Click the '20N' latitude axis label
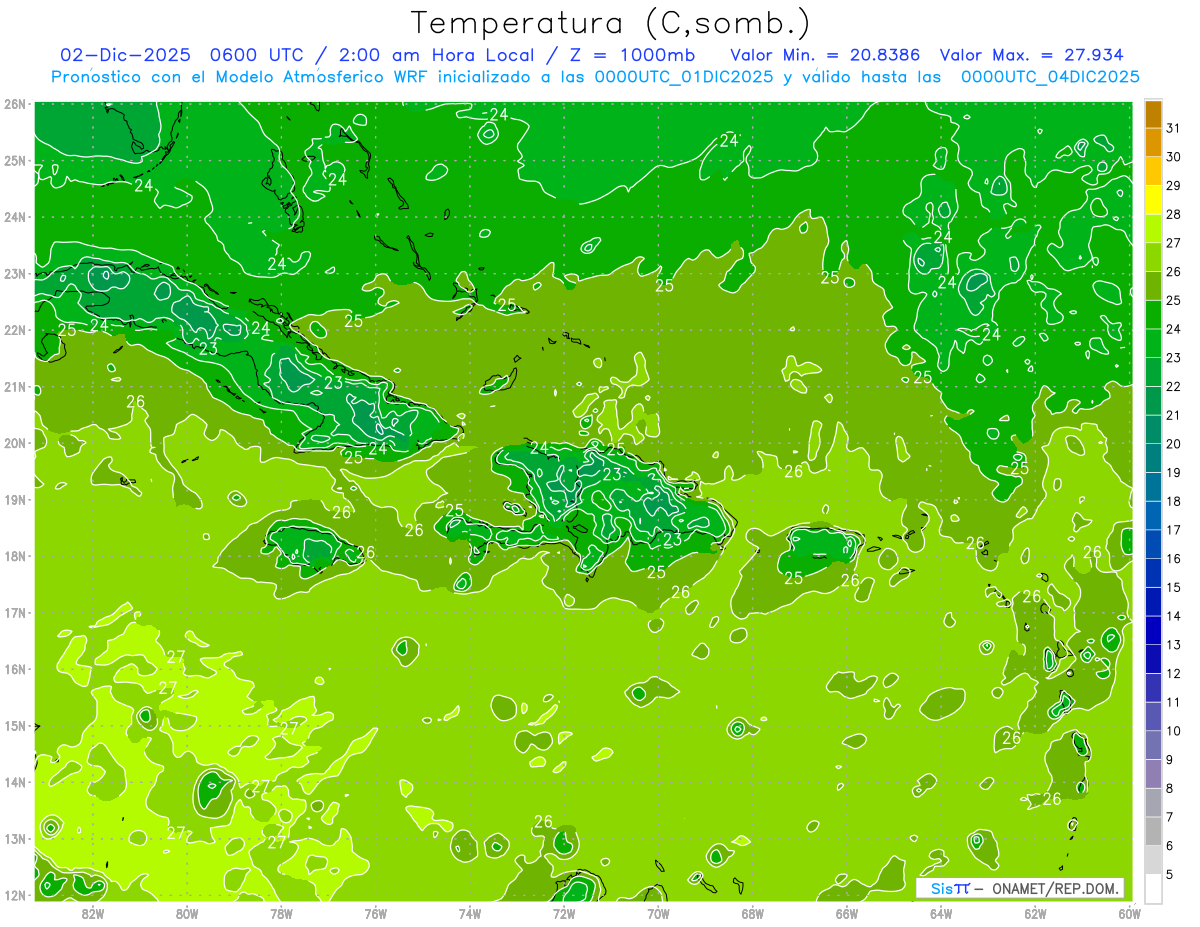Viewport: 1200px width, 927px height. pyautogui.click(x=15, y=443)
